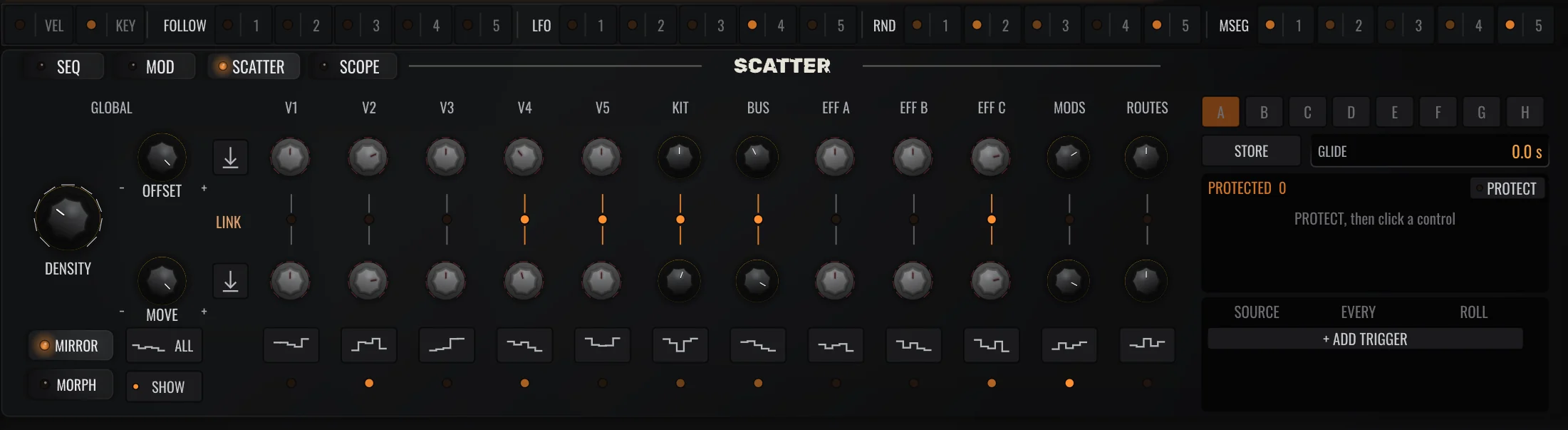Select MSEG 5 modulator

click(x=1525, y=26)
